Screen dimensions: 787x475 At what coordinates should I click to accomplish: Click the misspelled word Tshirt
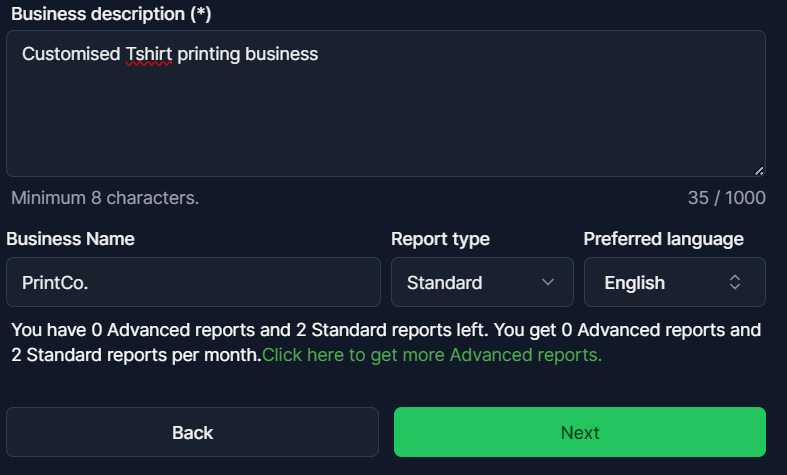coord(149,54)
